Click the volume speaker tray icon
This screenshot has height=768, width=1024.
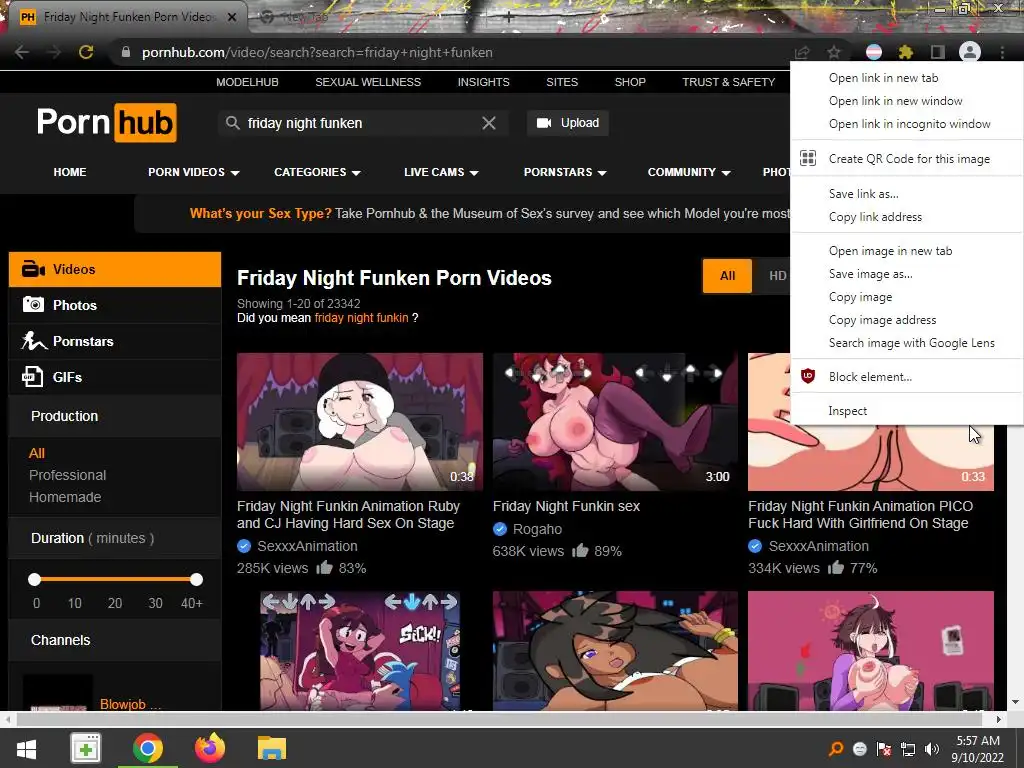932,749
